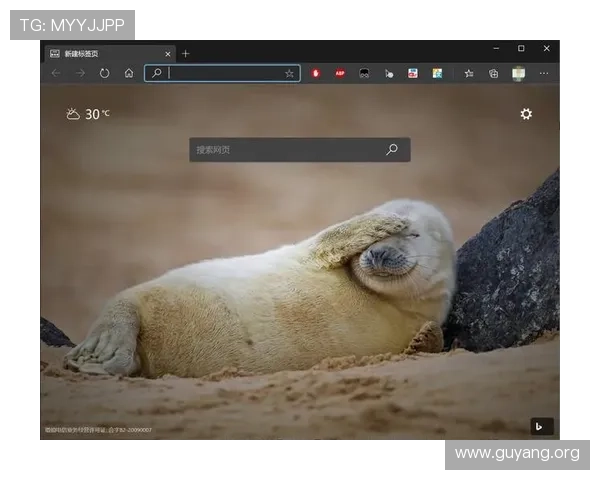Refresh the current page
This screenshot has height=480, width=600.
click(x=104, y=73)
